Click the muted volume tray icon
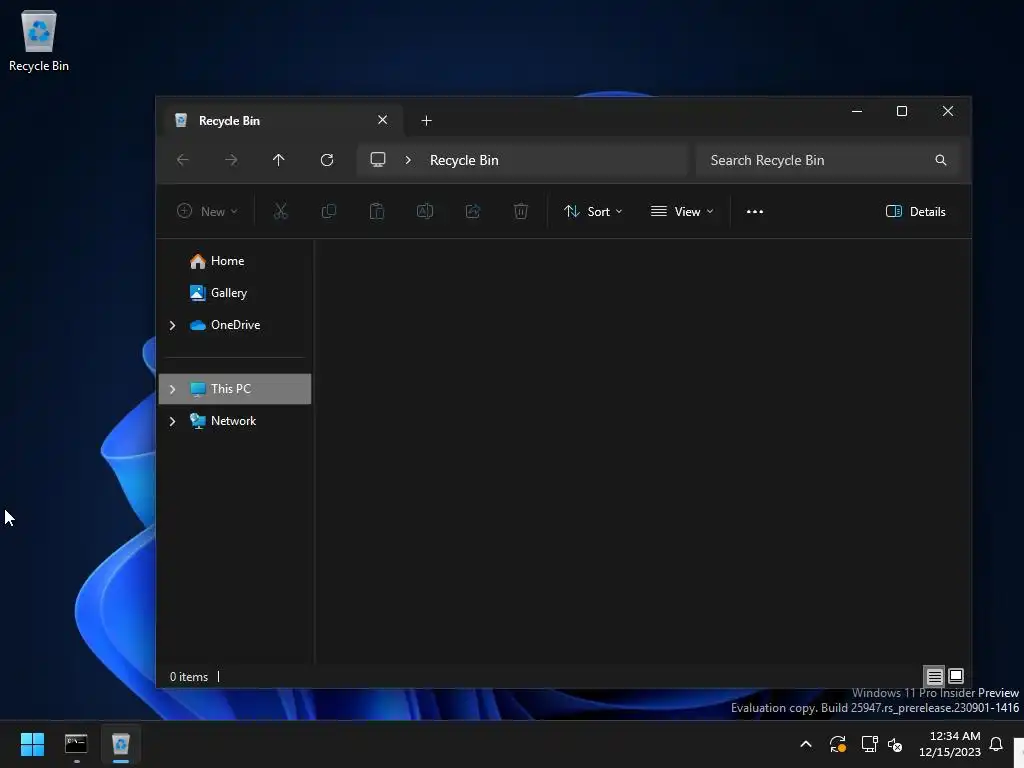Viewport: 1024px width, 768px height. pyautogui.click(x=895, y=744)
